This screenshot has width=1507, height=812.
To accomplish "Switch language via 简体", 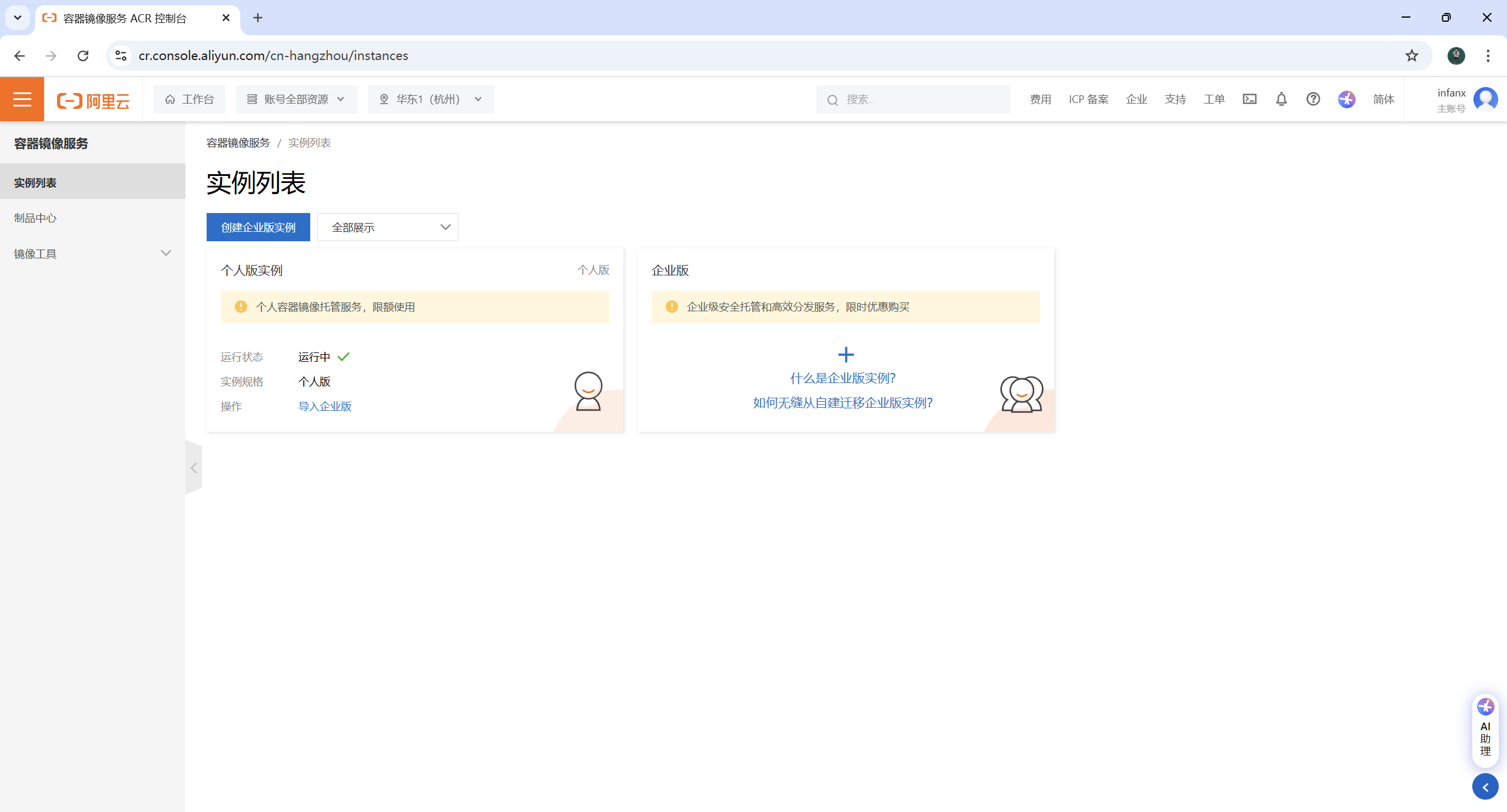I will (1383, 99).
